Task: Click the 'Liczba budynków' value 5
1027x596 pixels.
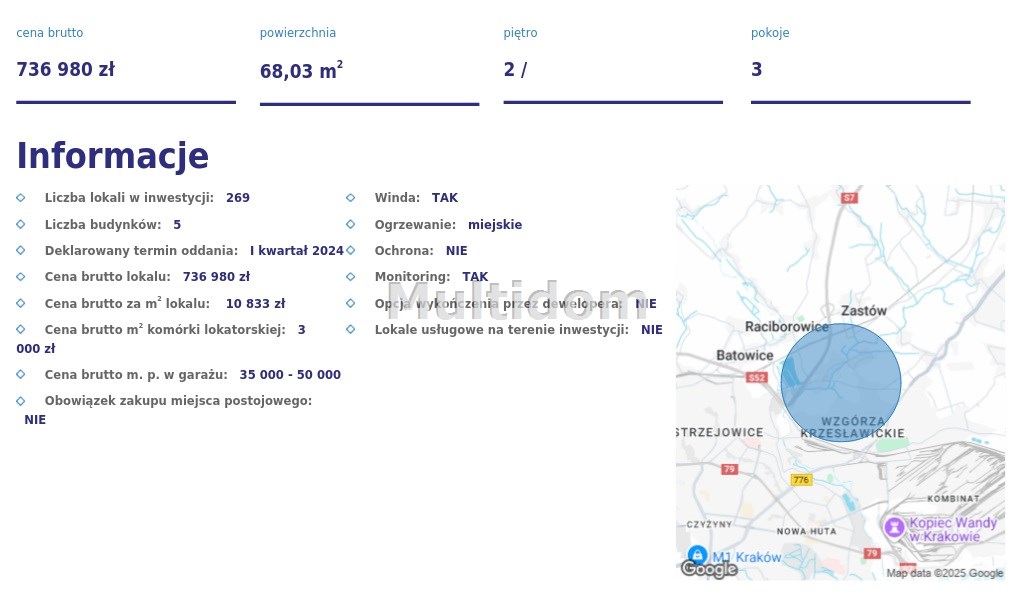Action: [177, 225]
